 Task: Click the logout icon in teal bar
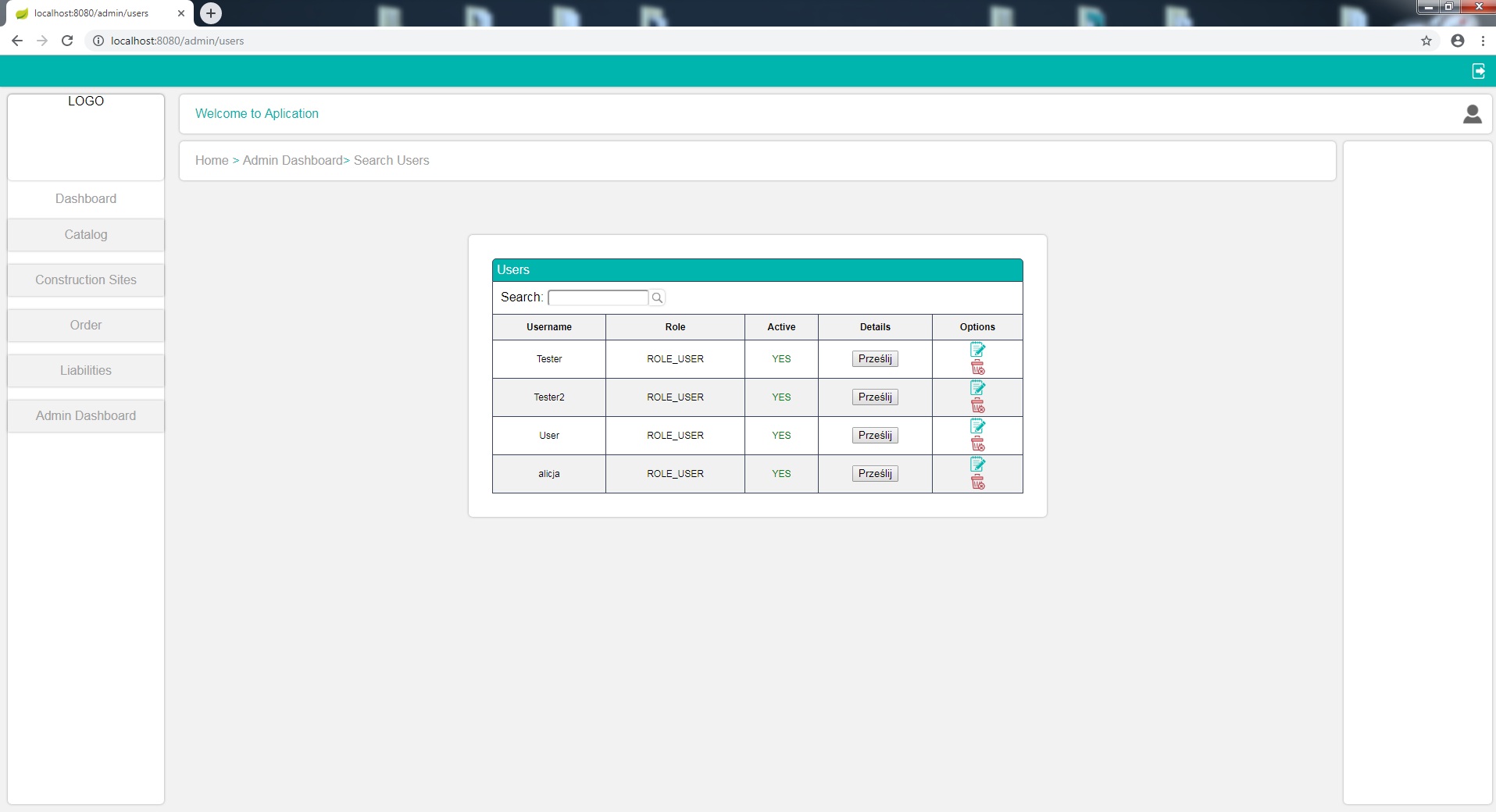[x=1478, y=71]
